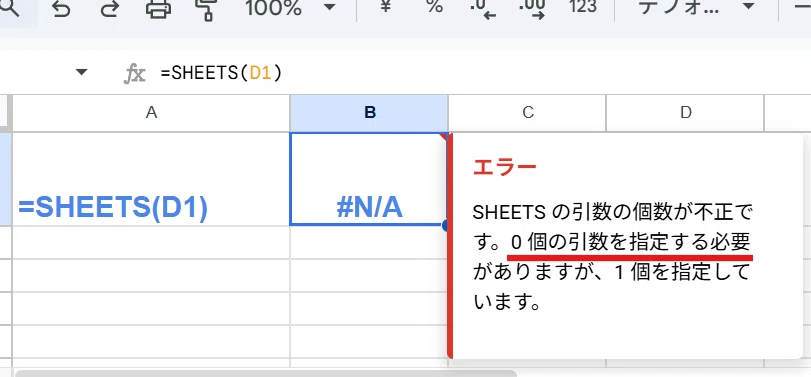Image resolution: width=811 pixels, height=377 pixels.
Task: Decrease decimal places
Action: 483,9
